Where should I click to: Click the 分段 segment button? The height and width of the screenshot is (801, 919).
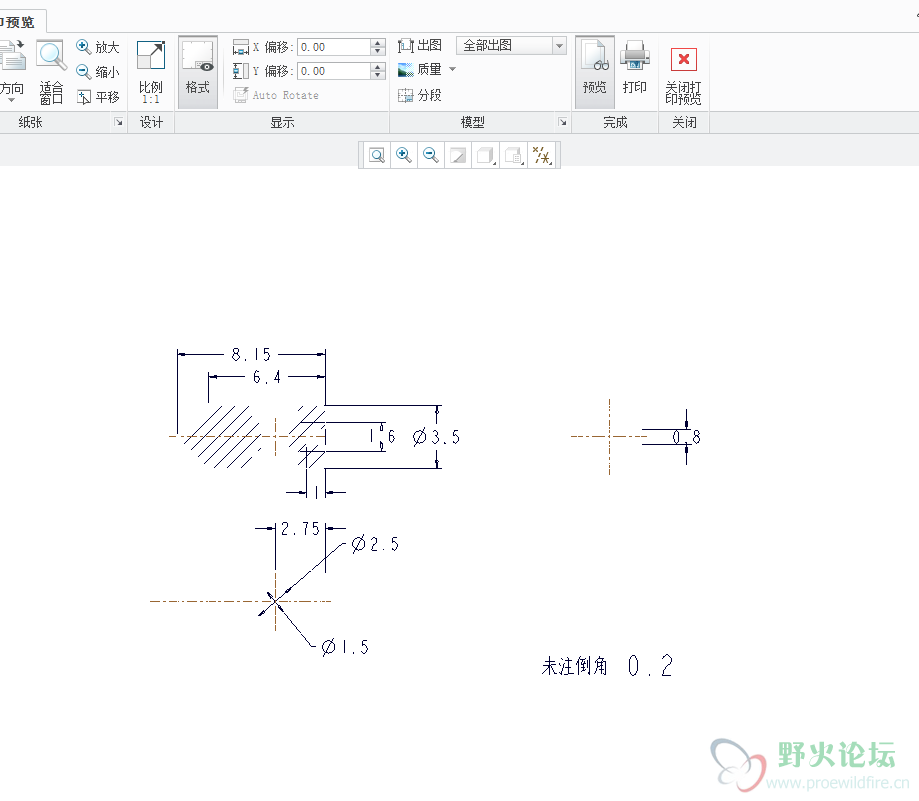pyautogui.click(x=419, y=95)
